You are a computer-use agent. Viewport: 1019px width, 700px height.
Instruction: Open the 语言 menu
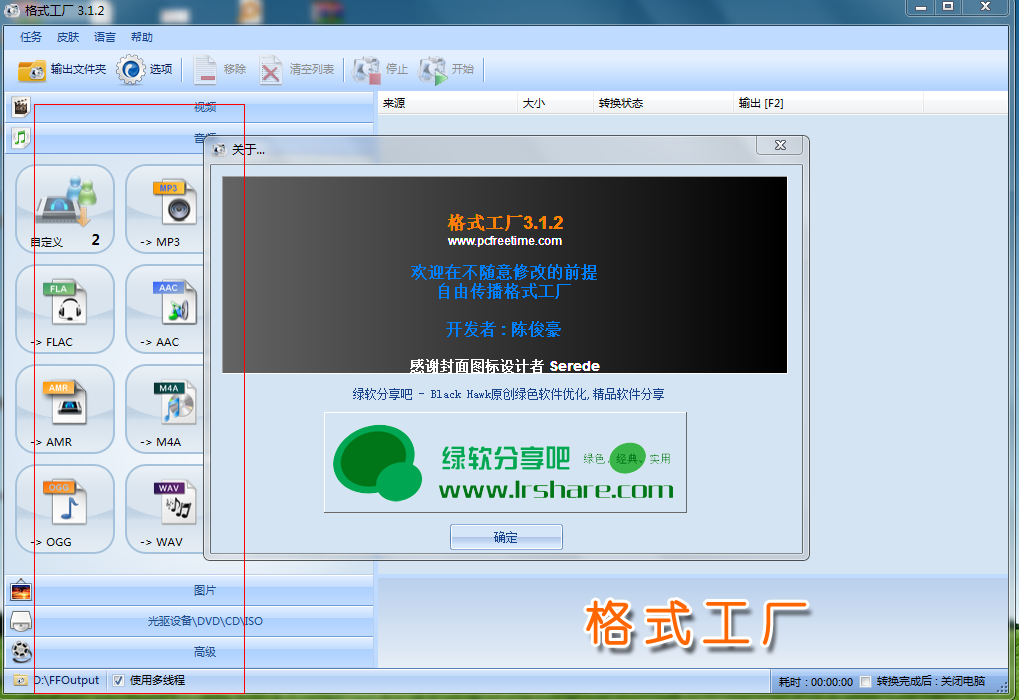(105, 37)
